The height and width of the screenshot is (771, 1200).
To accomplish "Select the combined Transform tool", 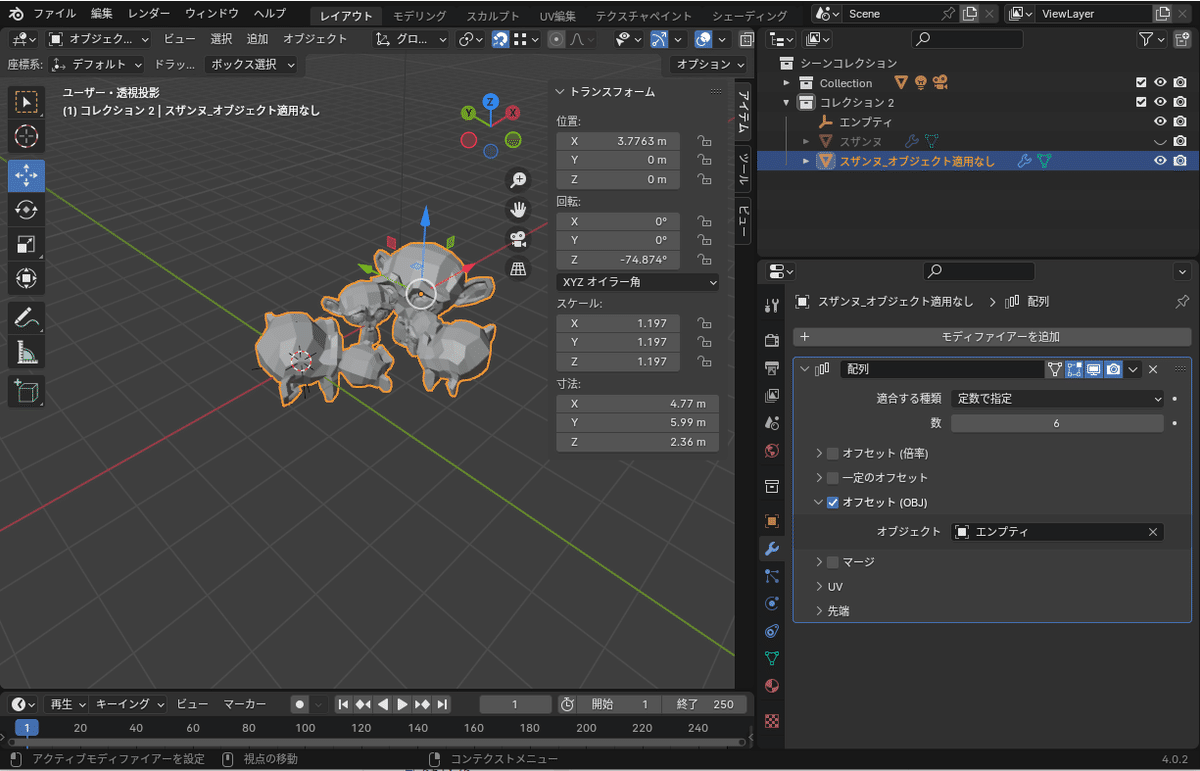I will click(x=26, y=279).
